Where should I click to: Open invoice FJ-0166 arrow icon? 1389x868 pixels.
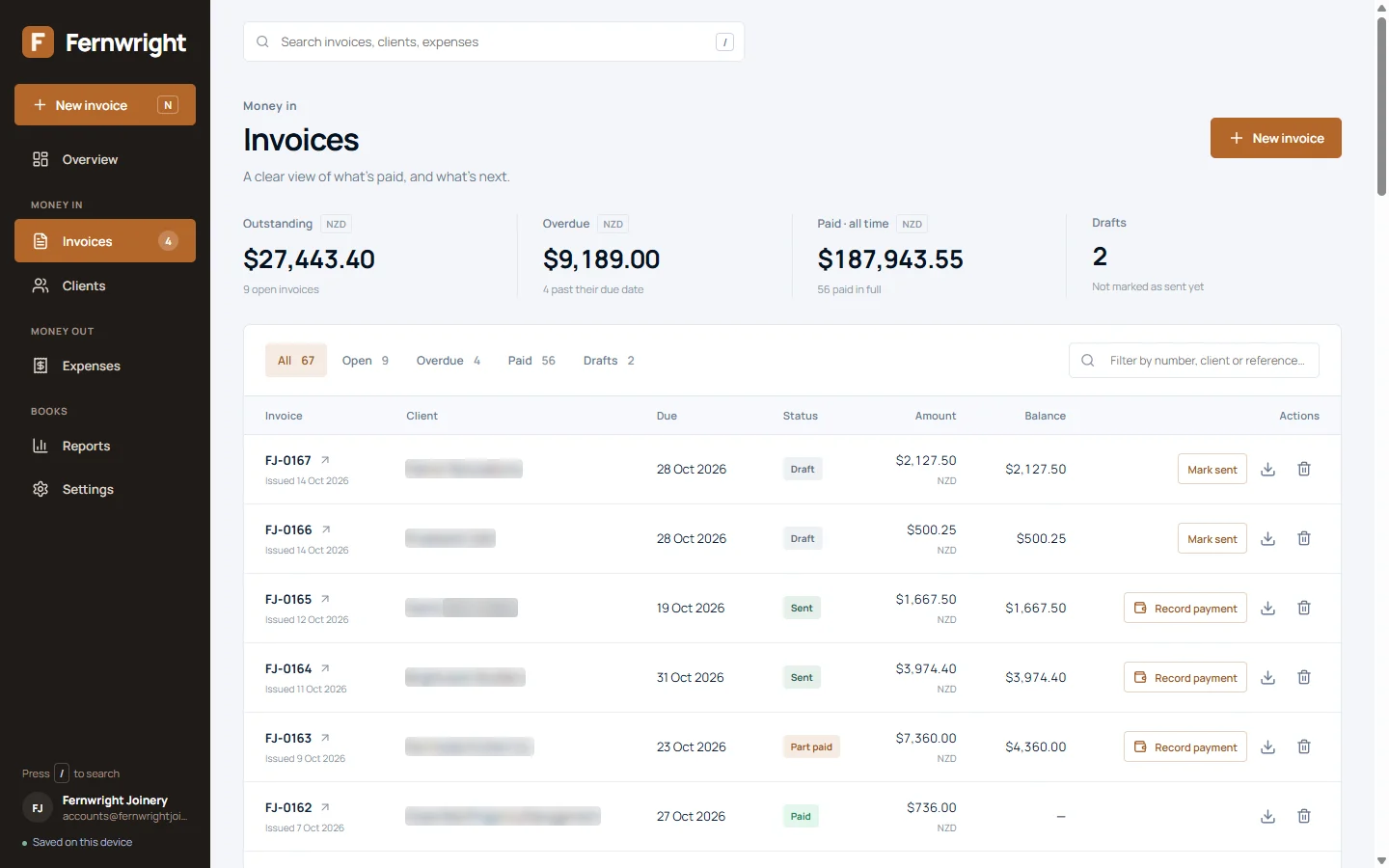(x=326, y=529)
